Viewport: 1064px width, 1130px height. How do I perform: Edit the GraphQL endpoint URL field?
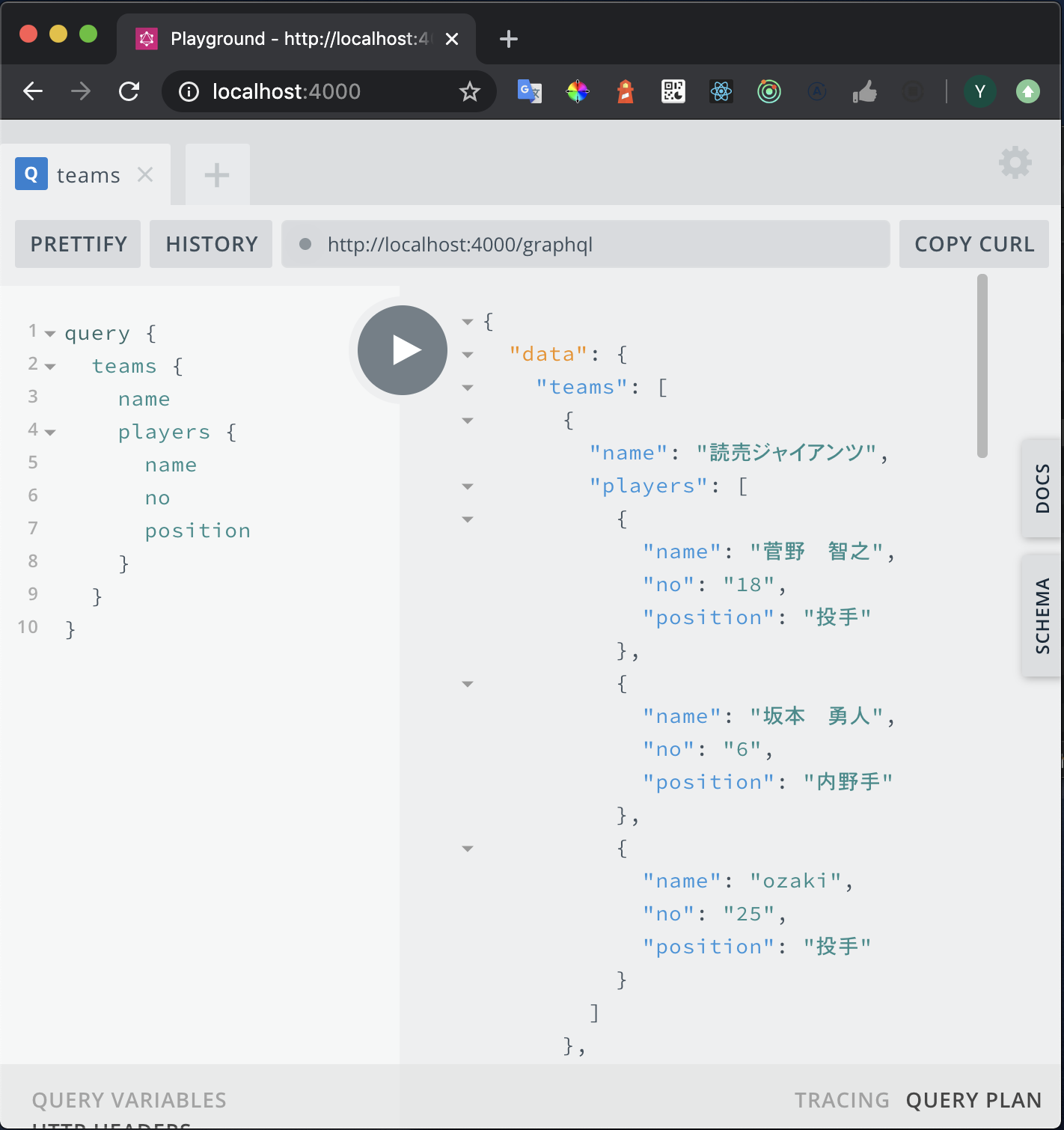(x=586, y=244)
